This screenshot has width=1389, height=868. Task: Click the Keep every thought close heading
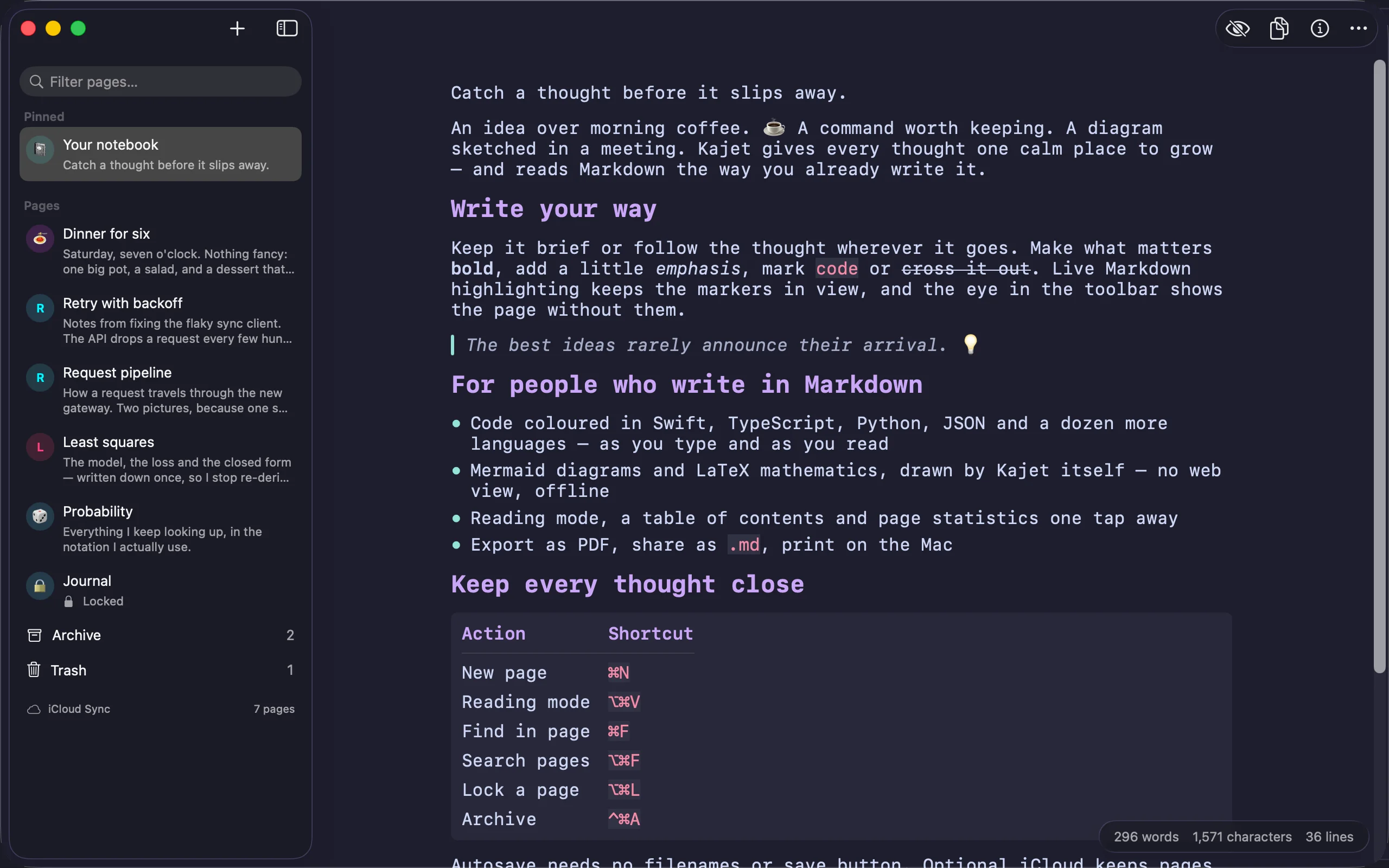coord(627,584)
